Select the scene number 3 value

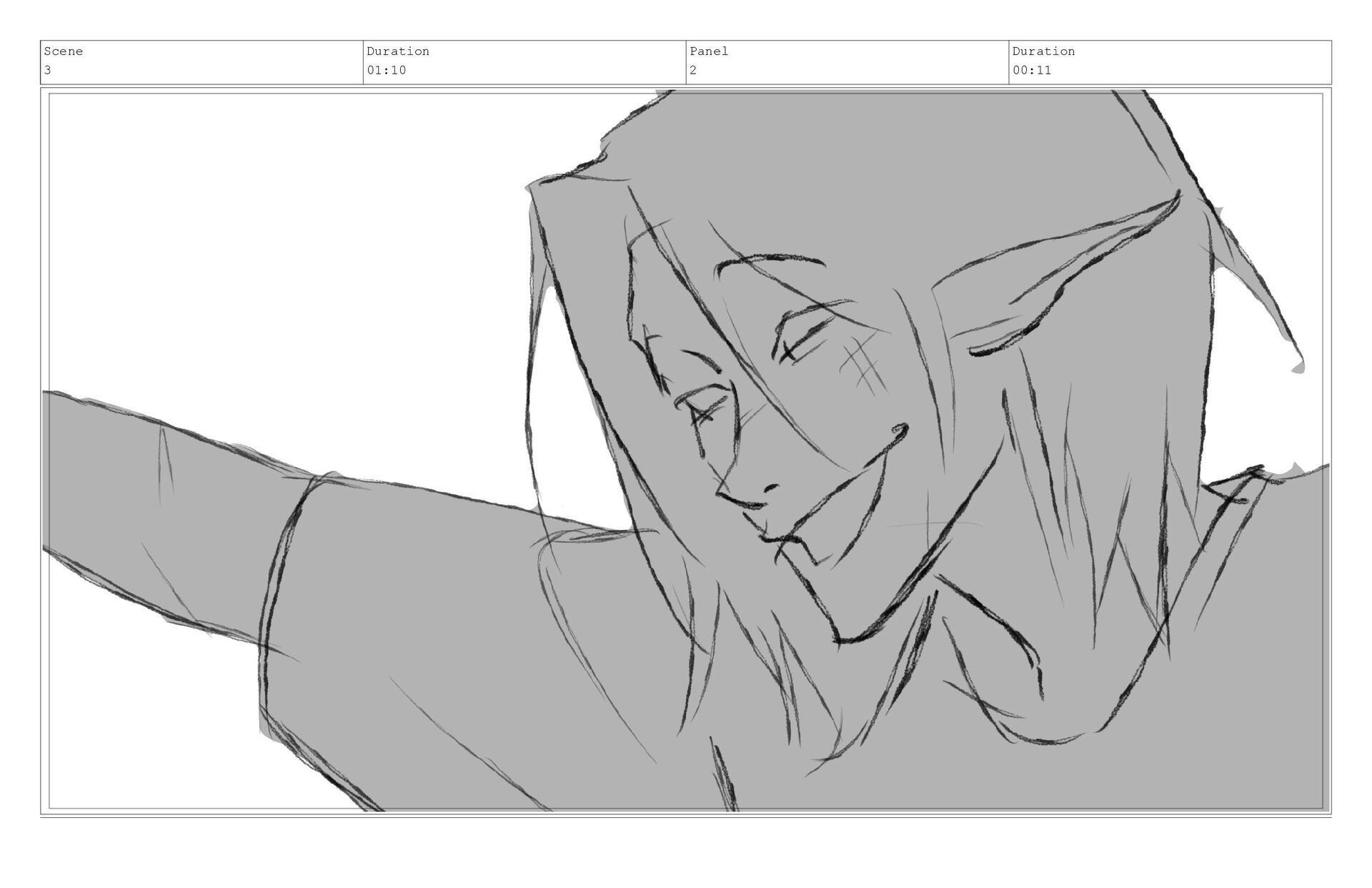coord(48,70)
